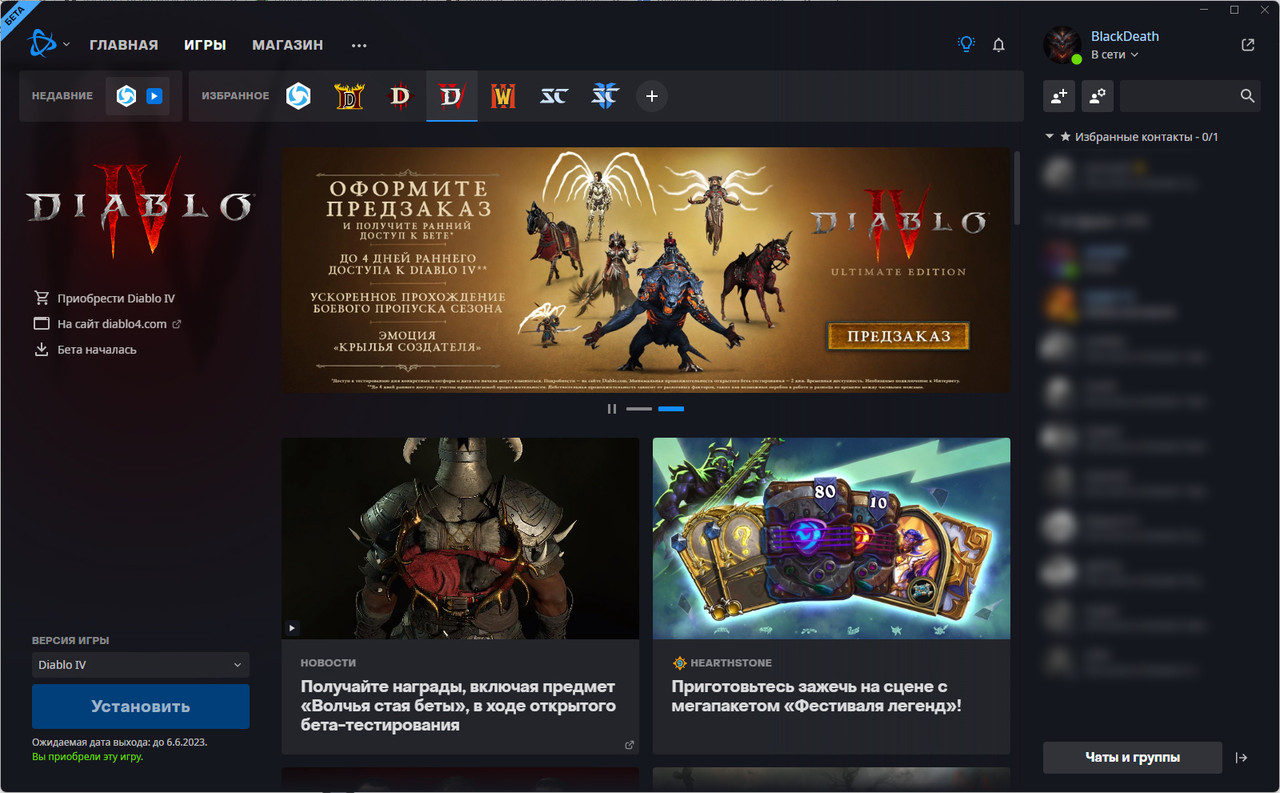Image resolution: width=1280 pixels, height=793 pixels.
Task: Click the Diablo IV Ultimate Edition banner
Action: 646,270
